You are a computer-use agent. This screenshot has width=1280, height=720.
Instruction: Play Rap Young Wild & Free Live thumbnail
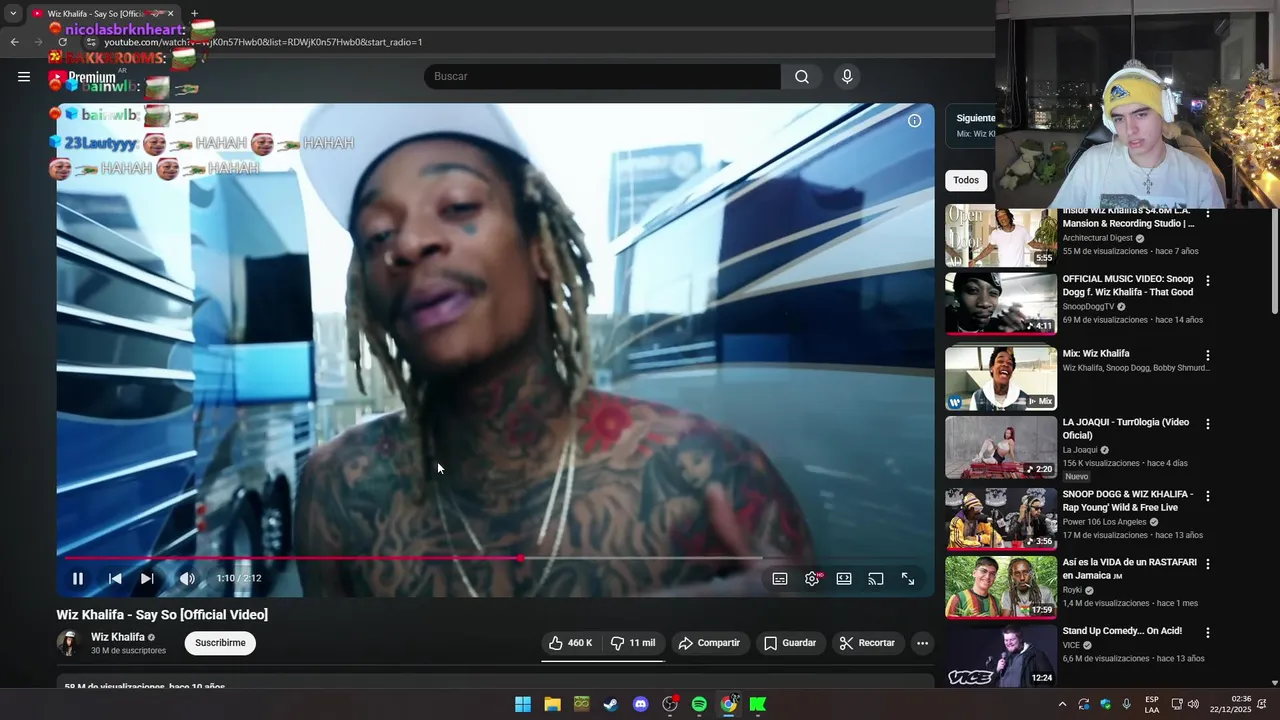tap(1001, 519)
